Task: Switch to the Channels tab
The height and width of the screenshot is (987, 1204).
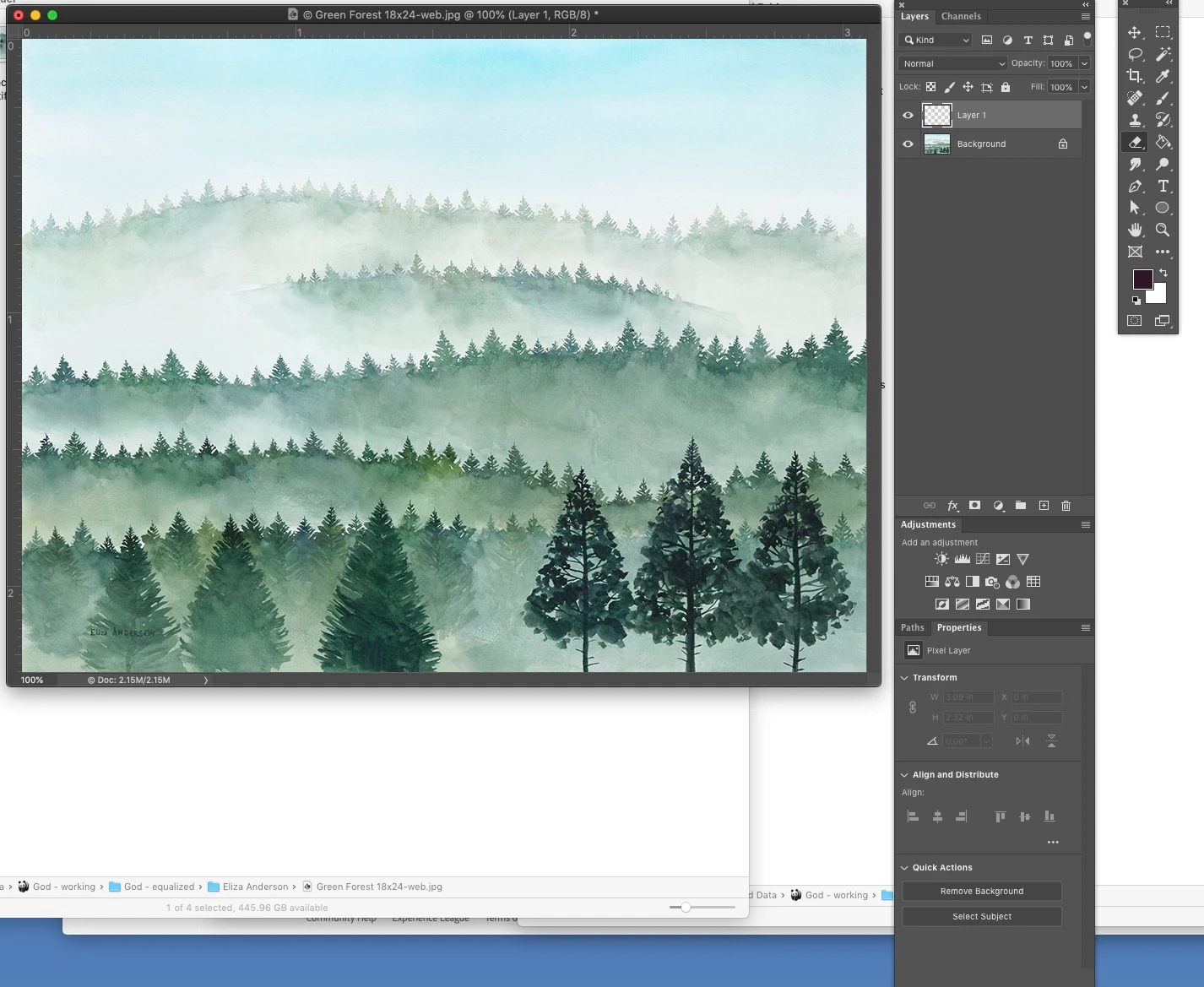Action: [x=961, y=17]
